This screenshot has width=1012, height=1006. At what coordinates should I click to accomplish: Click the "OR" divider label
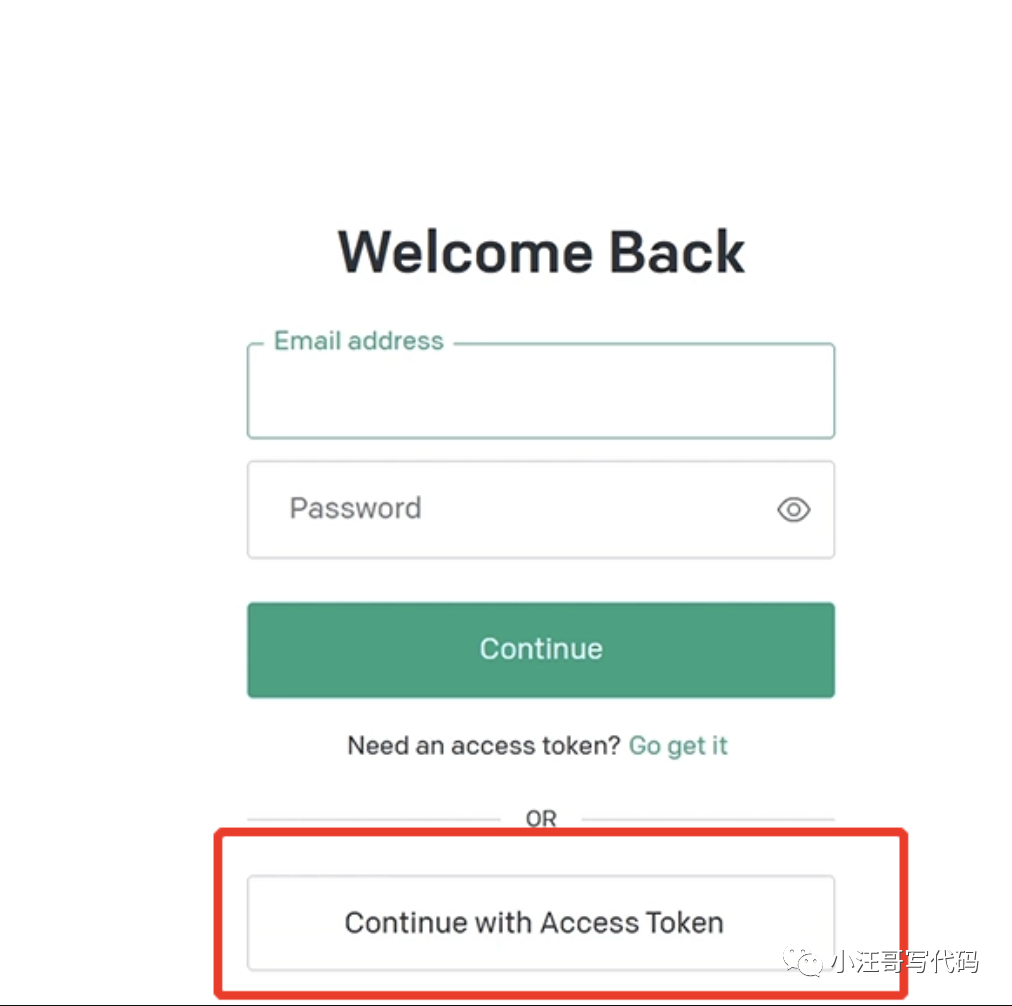(541, 819)
